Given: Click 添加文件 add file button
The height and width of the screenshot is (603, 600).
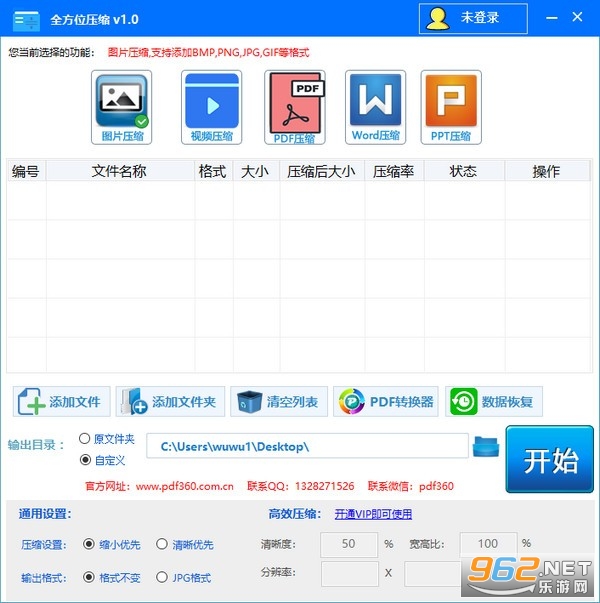Looking at the screenshot, I should point(62,401).
